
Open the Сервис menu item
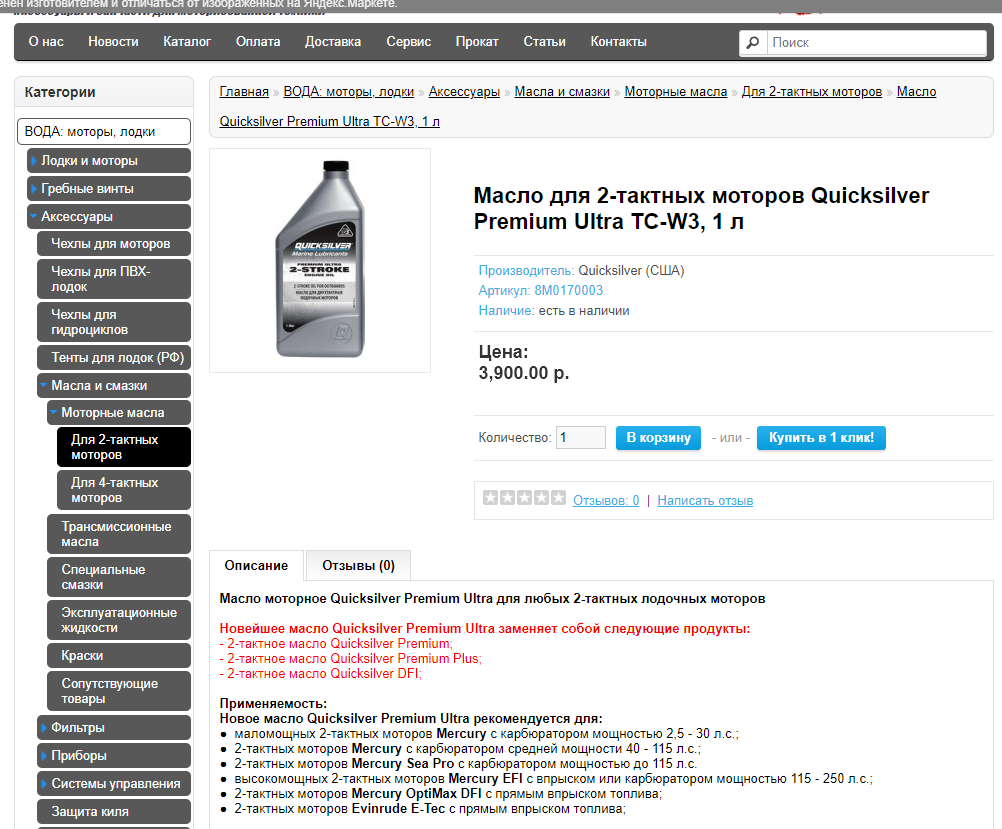408,42
